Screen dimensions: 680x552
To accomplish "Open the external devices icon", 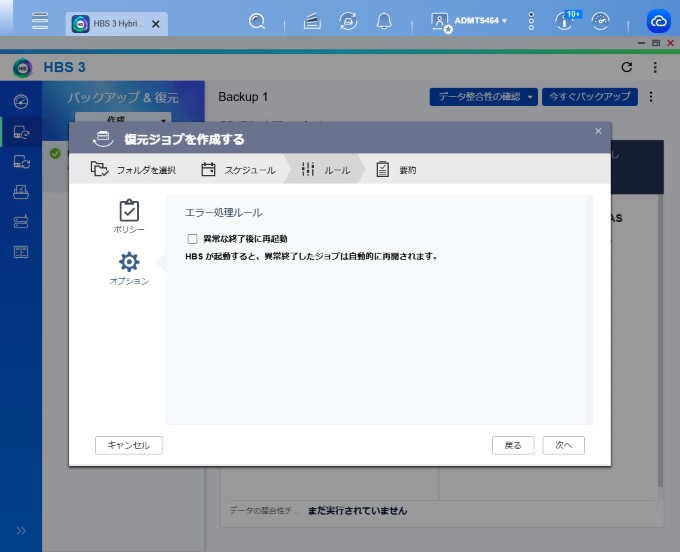I will (x=348, y=21).
